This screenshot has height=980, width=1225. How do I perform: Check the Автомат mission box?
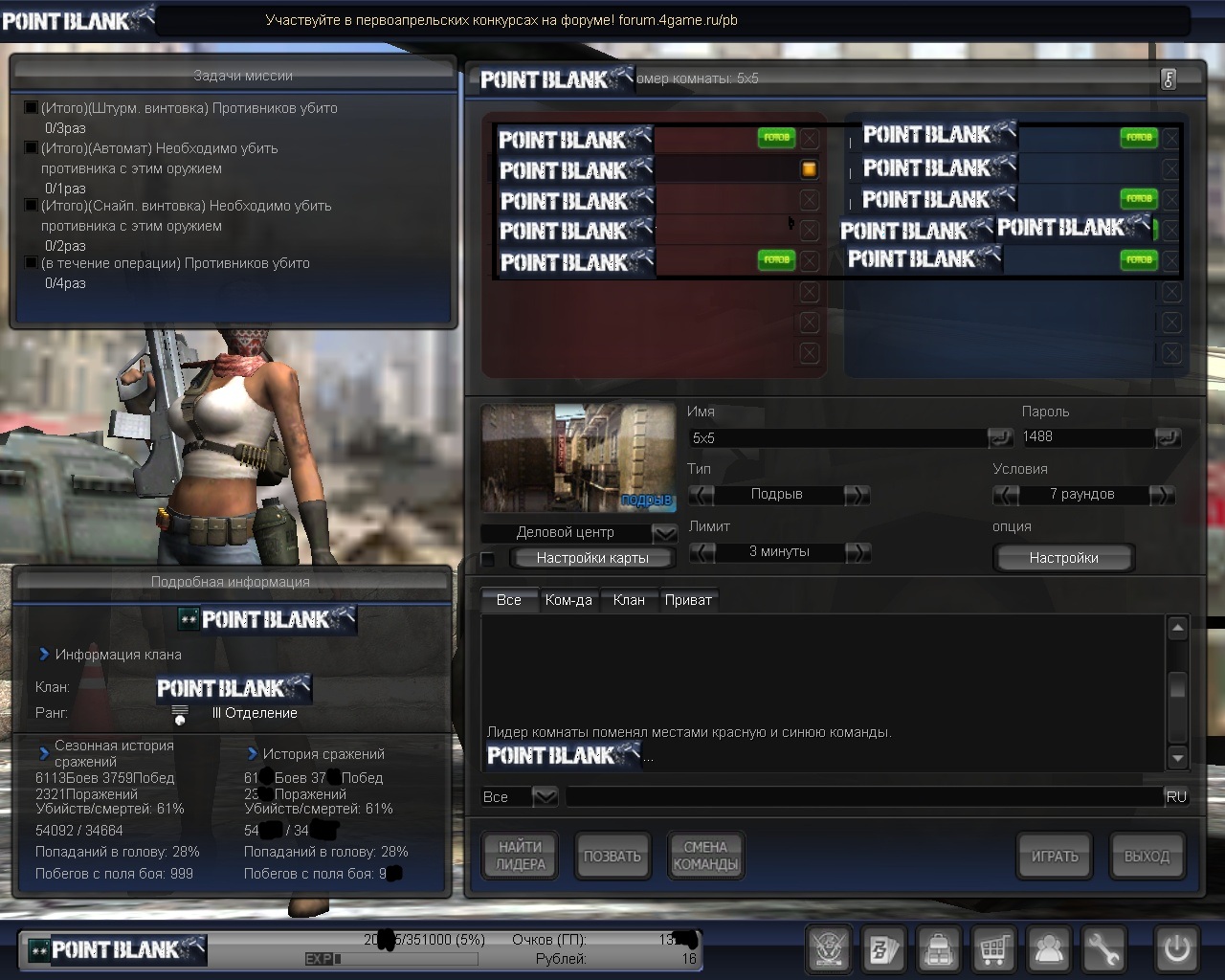pos(32,148)
